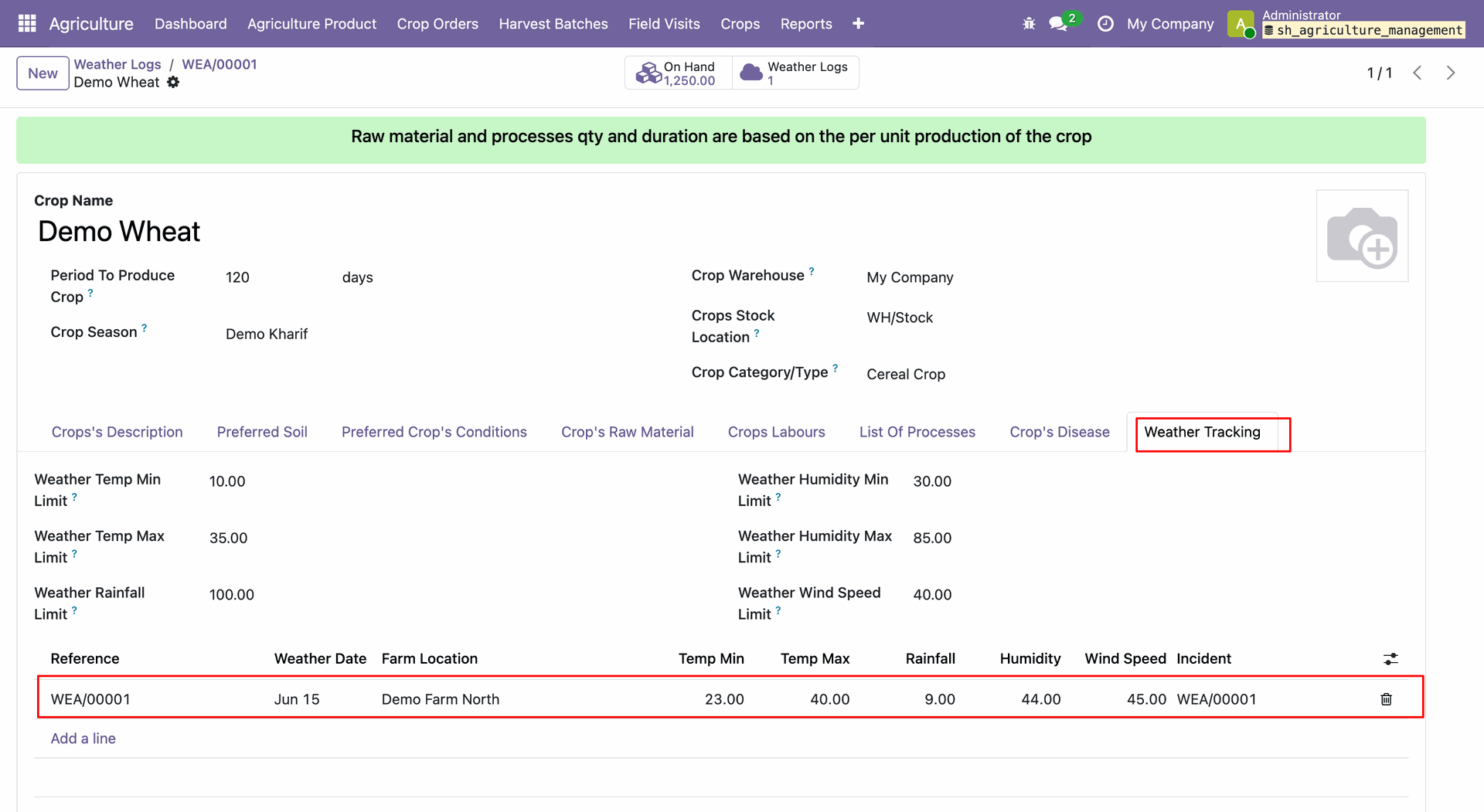
Task: Switch to Crop's Disease tab
Action: (1060, 432)
